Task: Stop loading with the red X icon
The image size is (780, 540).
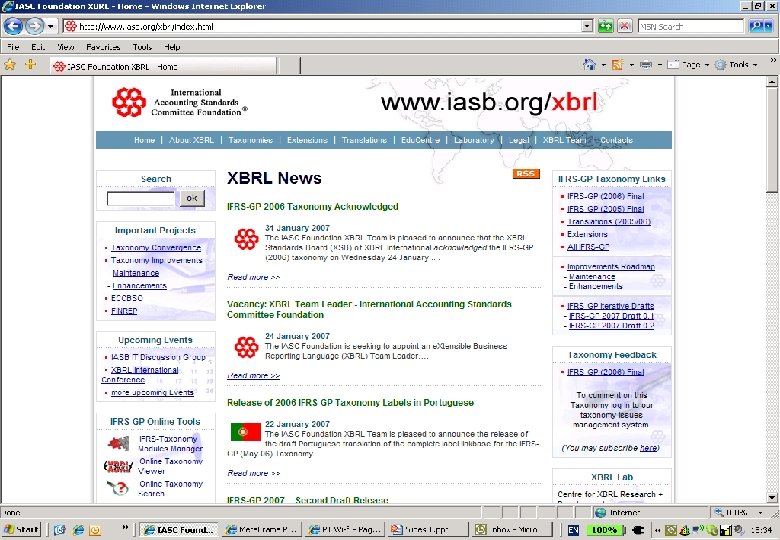Action: pyautogui.click(x=625, y=26)
